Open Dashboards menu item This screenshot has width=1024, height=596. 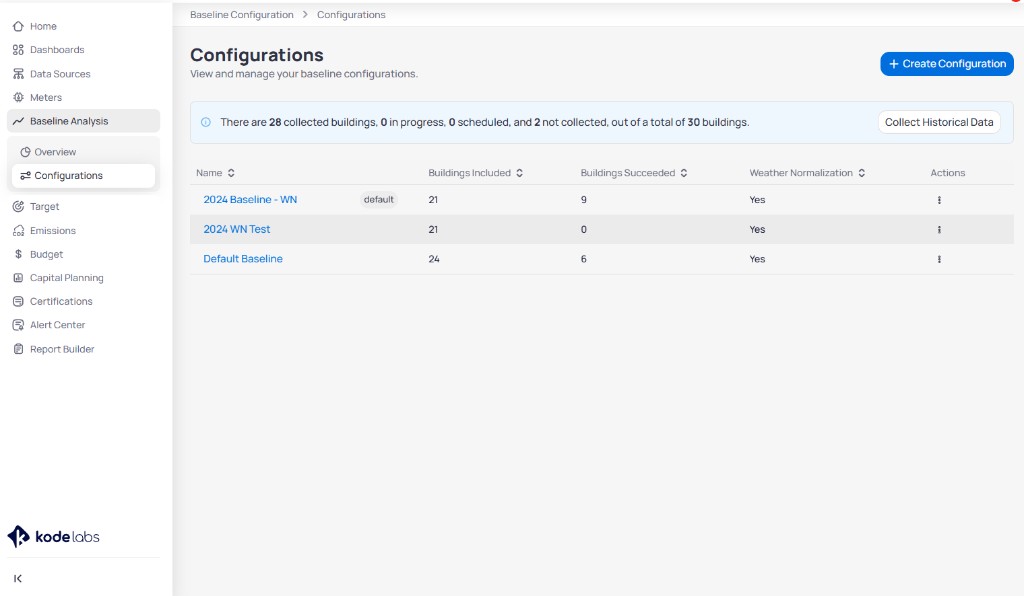click(84, 50)
